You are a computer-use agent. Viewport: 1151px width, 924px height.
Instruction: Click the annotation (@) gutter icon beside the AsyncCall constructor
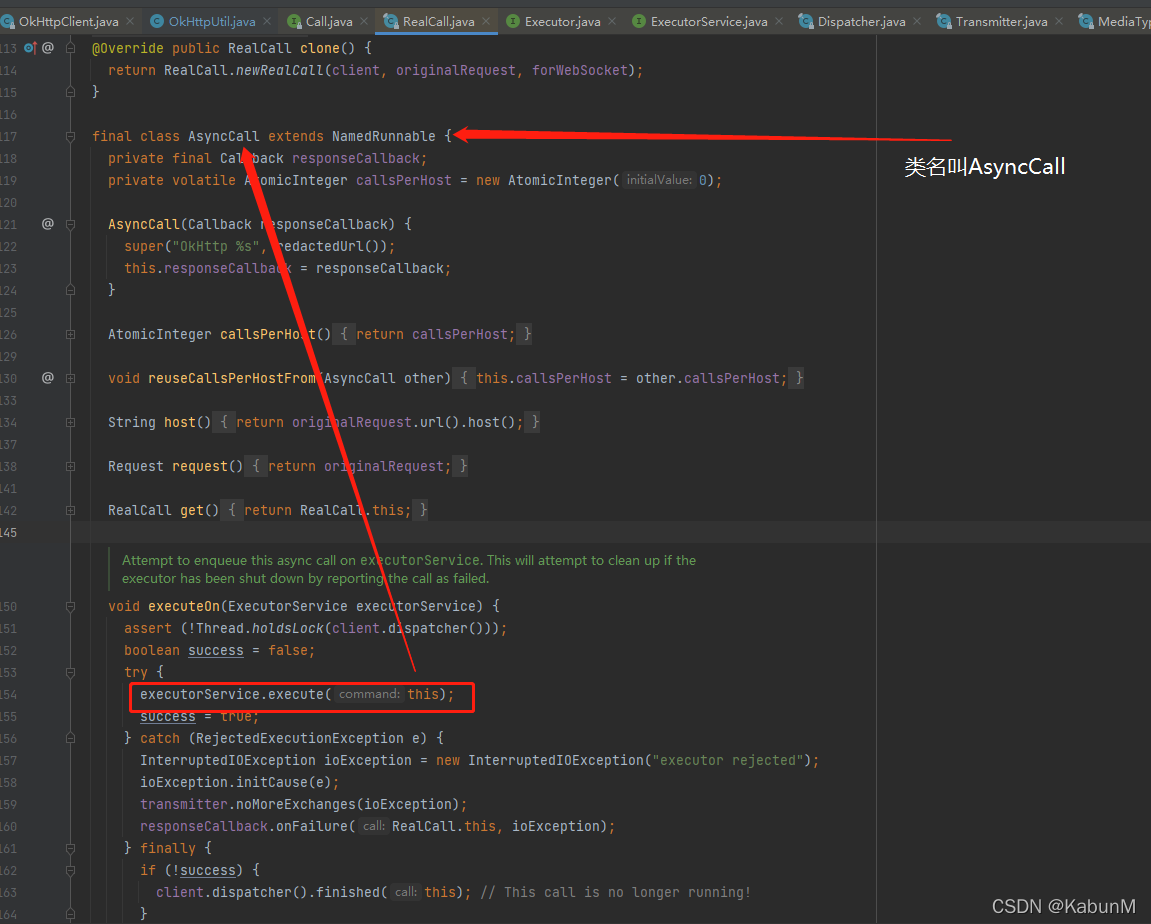tap(47, 224)
